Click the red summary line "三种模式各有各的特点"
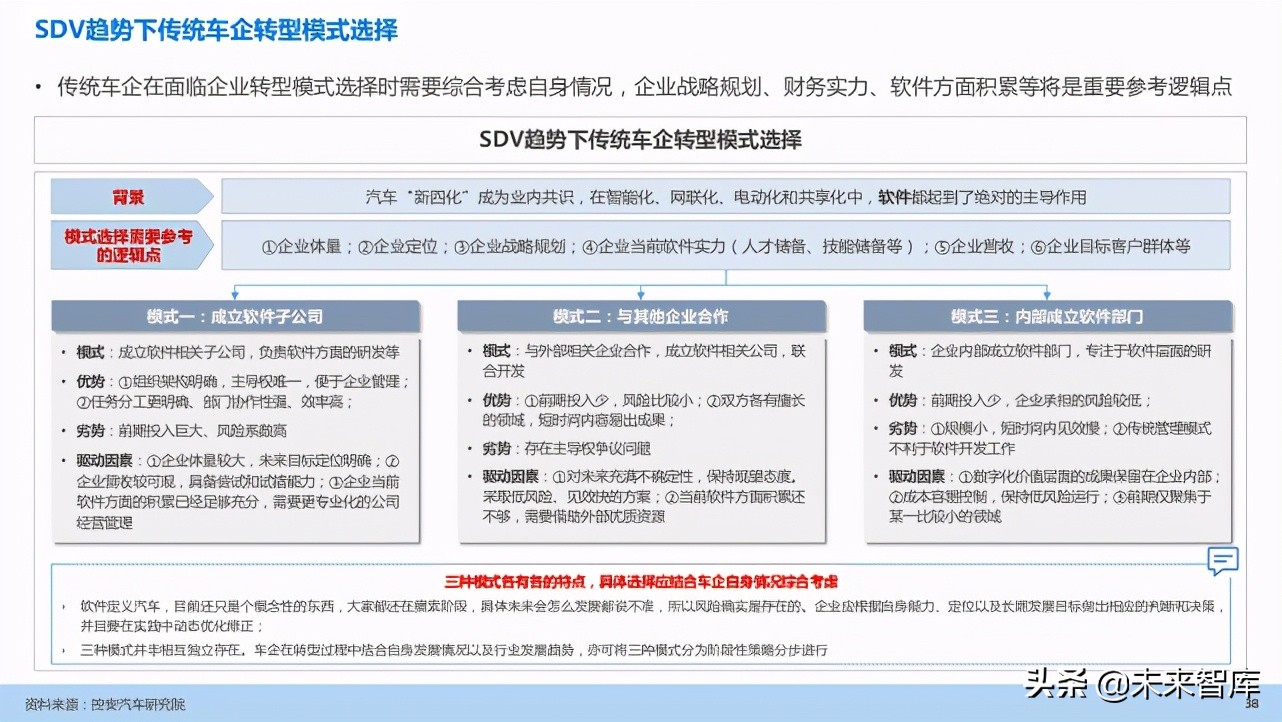The width and height of the screenshot is (1282, 722). tap(641, 581)
